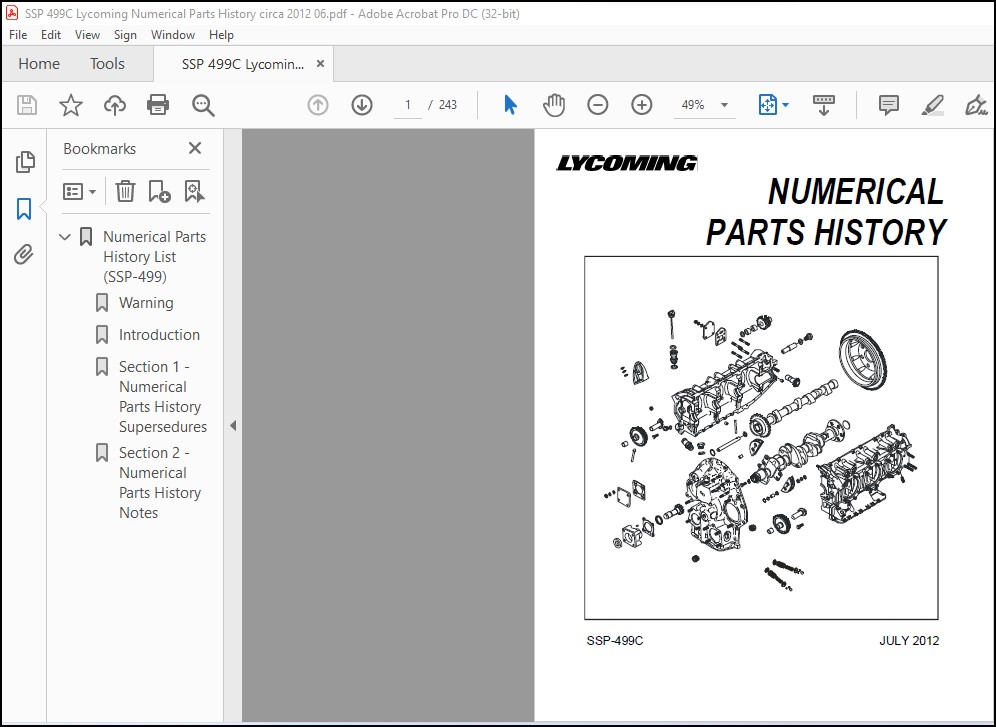Print the document using printer icon
Screen dimensions: 996x727
[x=158, y=105]
